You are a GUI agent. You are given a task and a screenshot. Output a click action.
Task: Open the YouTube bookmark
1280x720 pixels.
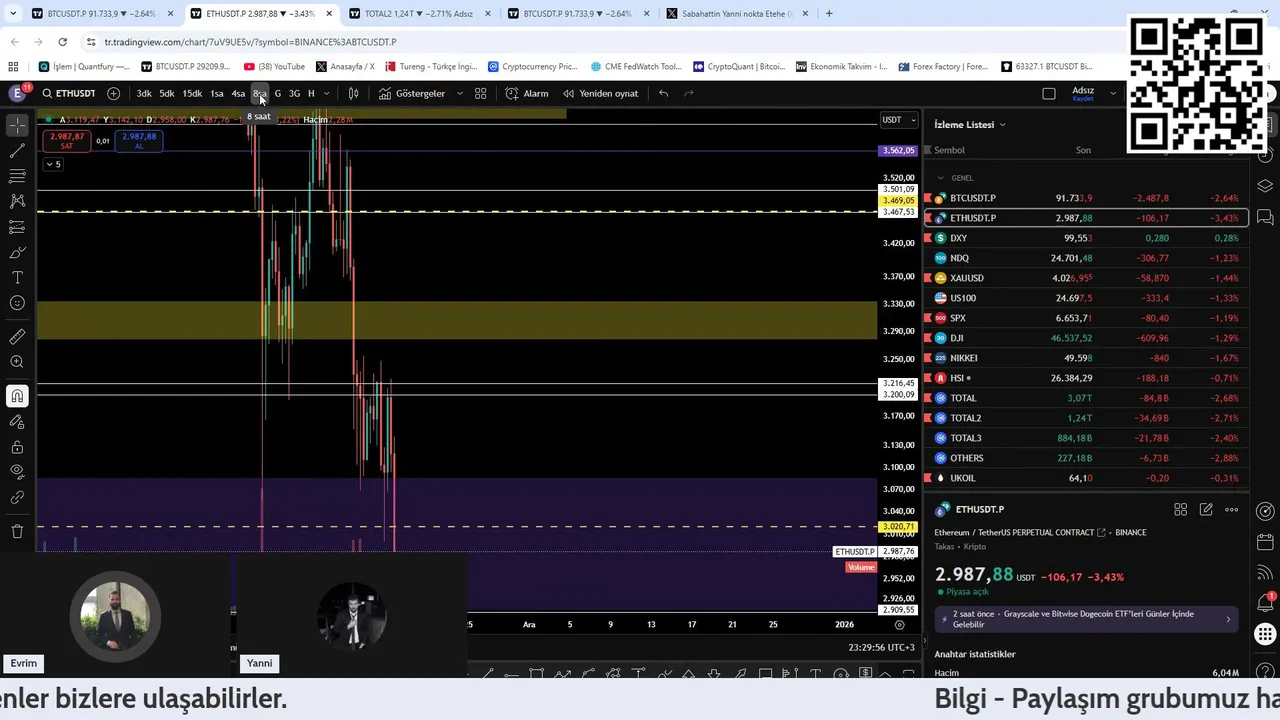click(x=275, y=66)
